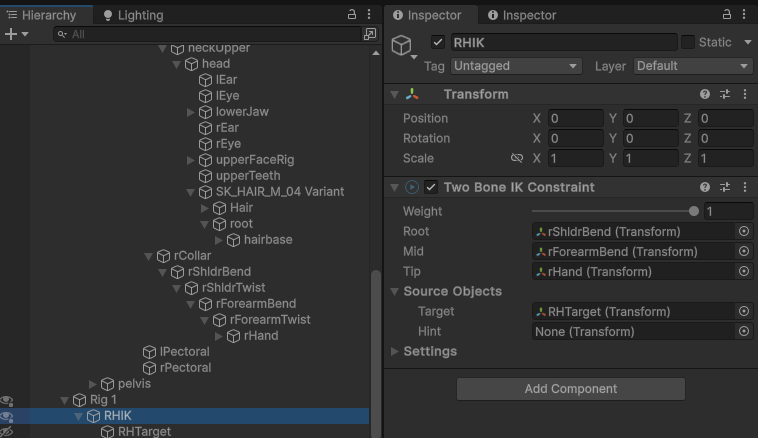Click the RHIK object name field

[563, 42]
